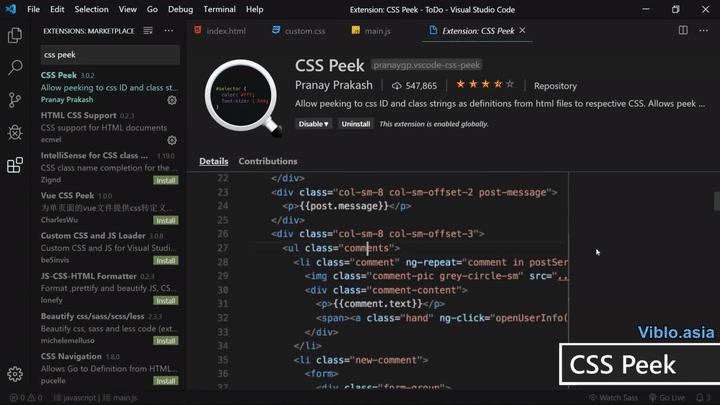Select HTML CSS Support in extension list
Viewport: 720px width, 405px height.
(x=109, y=127)
